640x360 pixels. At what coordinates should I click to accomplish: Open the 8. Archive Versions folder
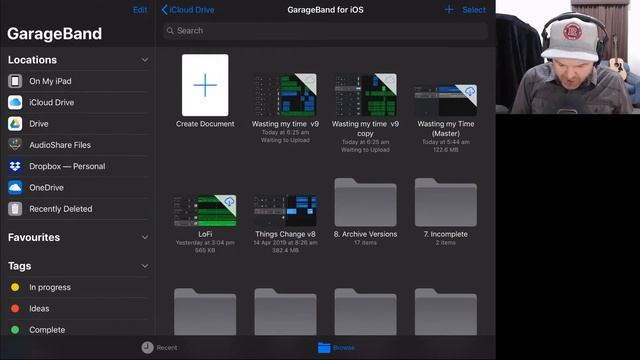point(365,202)
